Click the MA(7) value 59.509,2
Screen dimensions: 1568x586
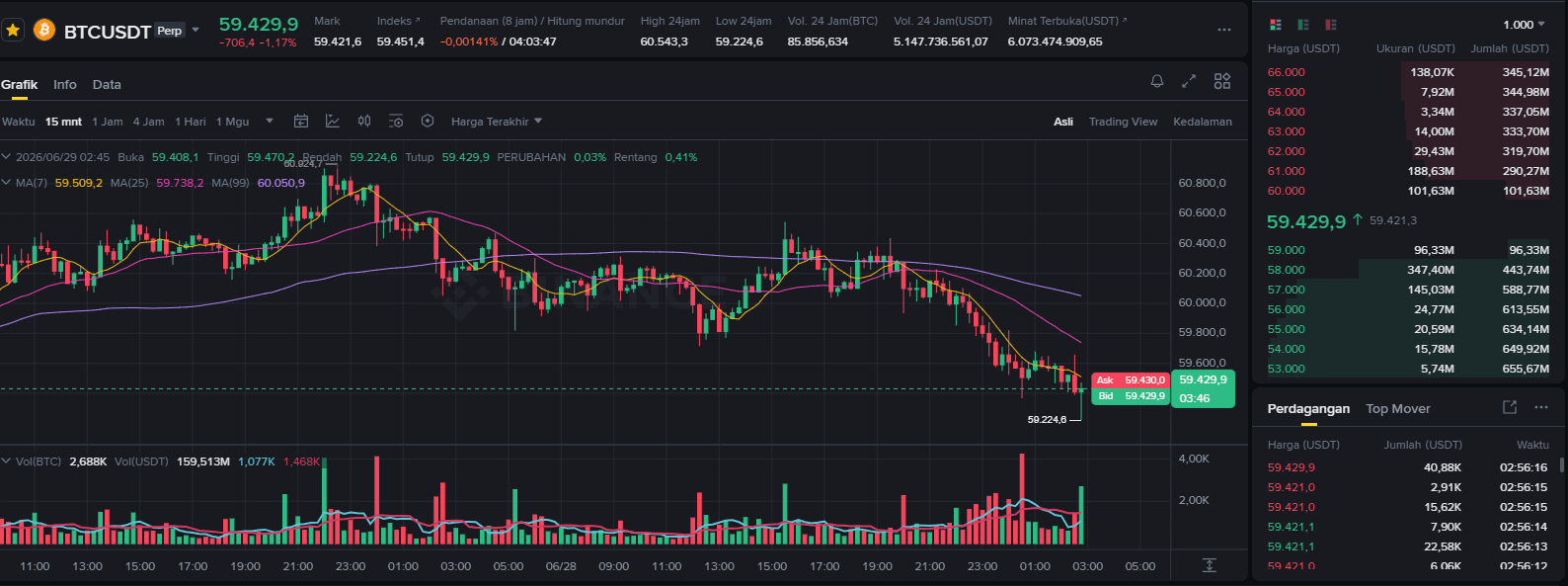[78, 183]
